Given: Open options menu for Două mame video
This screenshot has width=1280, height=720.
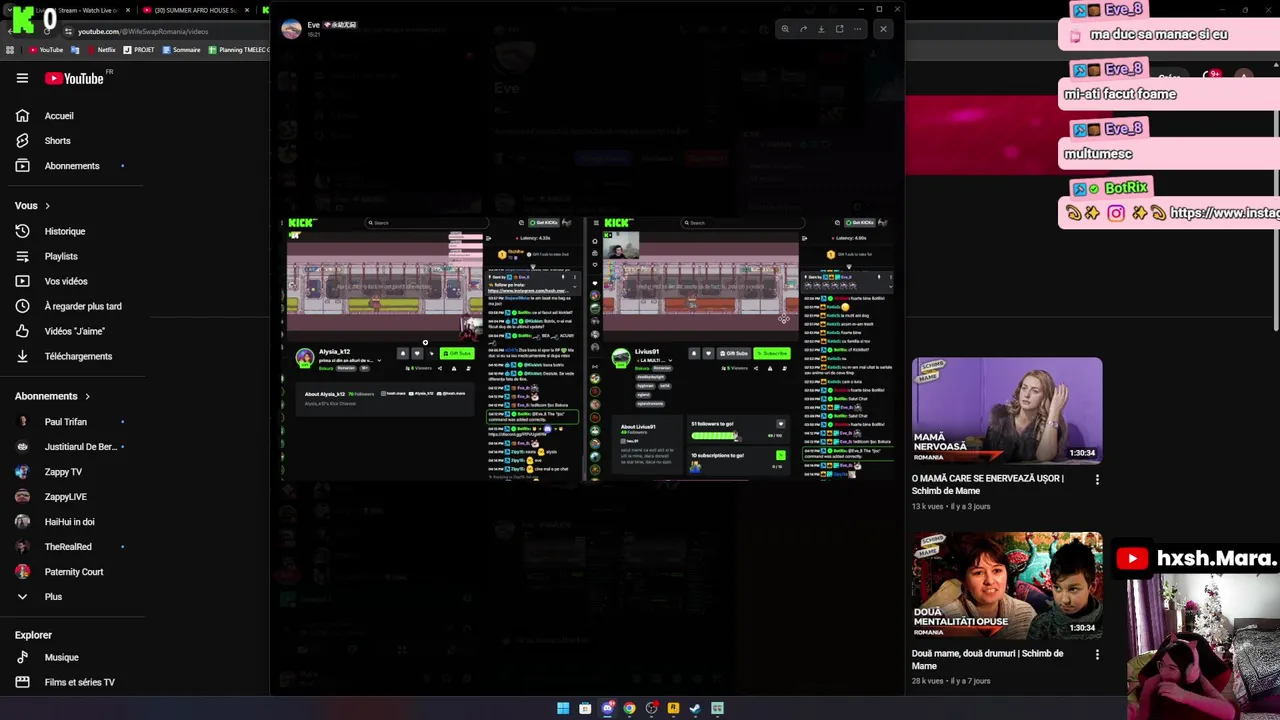Looking at the screenshot, I should (x=1097, y=655).
